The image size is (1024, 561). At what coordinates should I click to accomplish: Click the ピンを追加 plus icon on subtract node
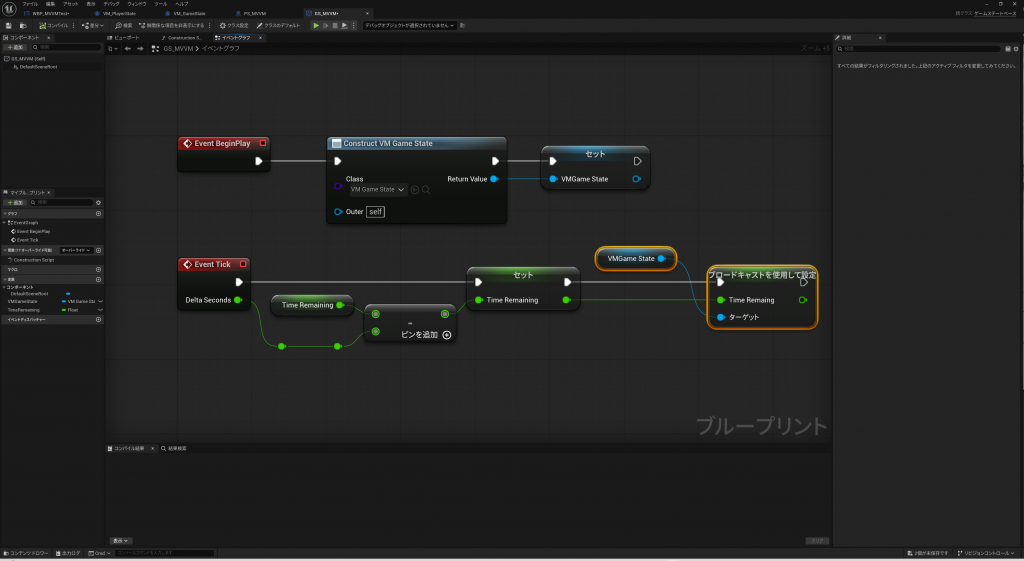[447, 335]
